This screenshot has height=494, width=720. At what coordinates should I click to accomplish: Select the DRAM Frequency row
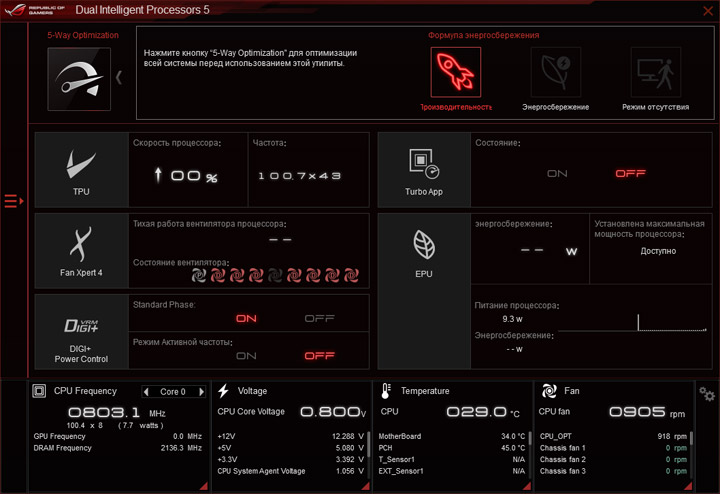point(118,448)
